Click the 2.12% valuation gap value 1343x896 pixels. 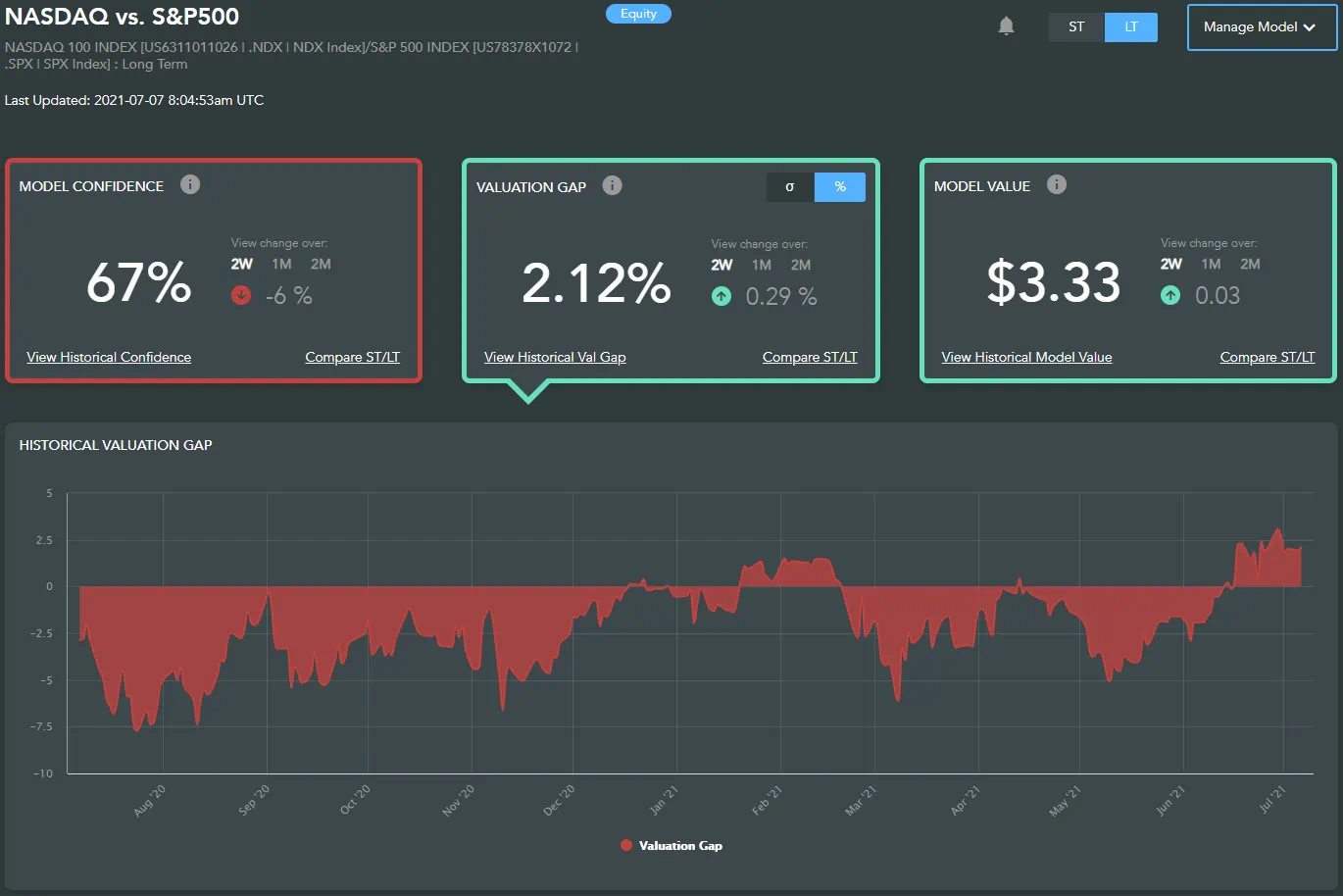[x=596, y=283]
